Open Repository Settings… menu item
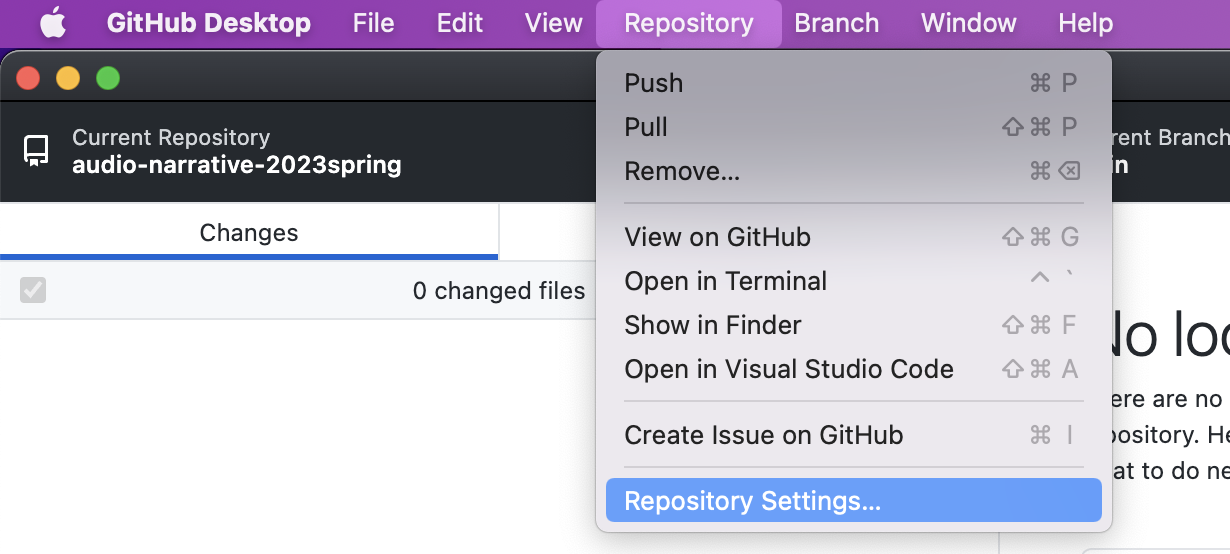Viewport: 1230px width, 554px height. 752,501
